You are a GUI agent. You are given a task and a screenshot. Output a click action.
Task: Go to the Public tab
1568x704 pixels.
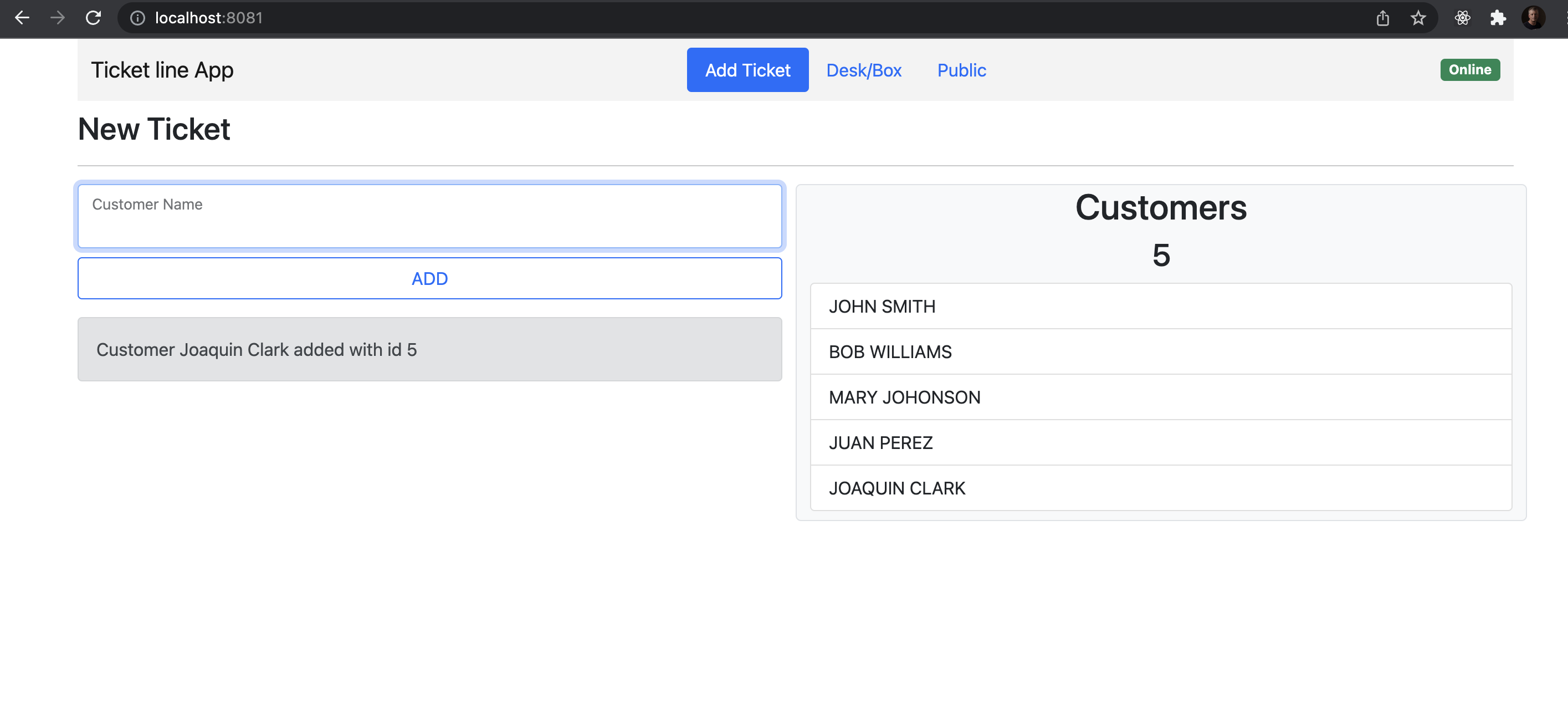click(961, 70)
